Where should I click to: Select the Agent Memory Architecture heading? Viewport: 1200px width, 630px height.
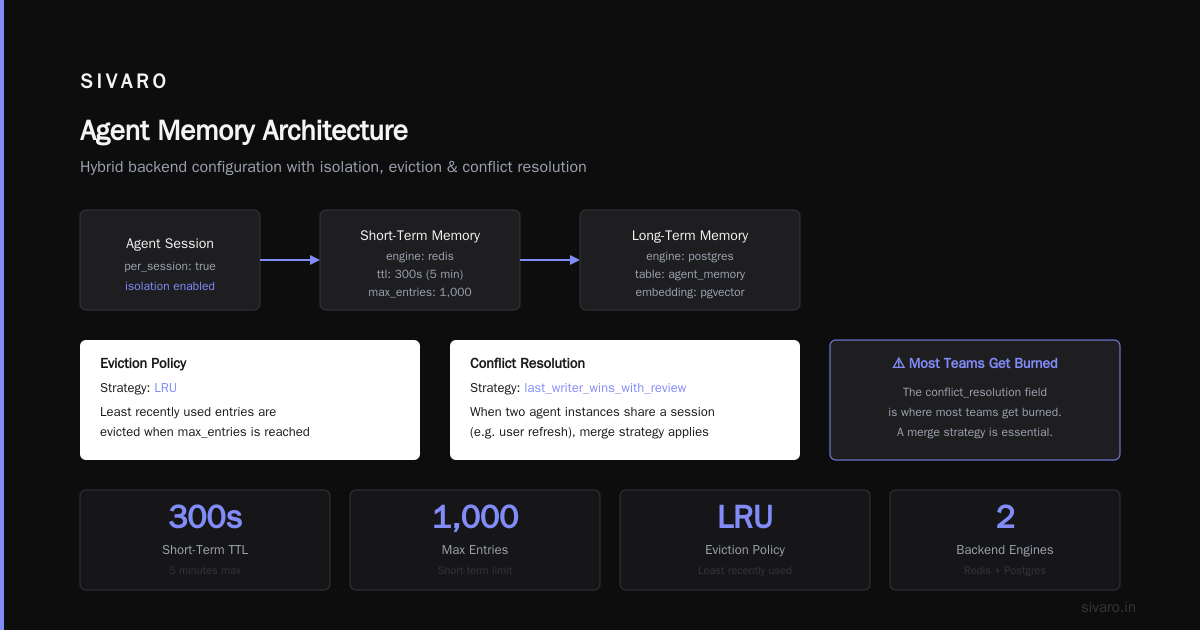tap(244, 131)
